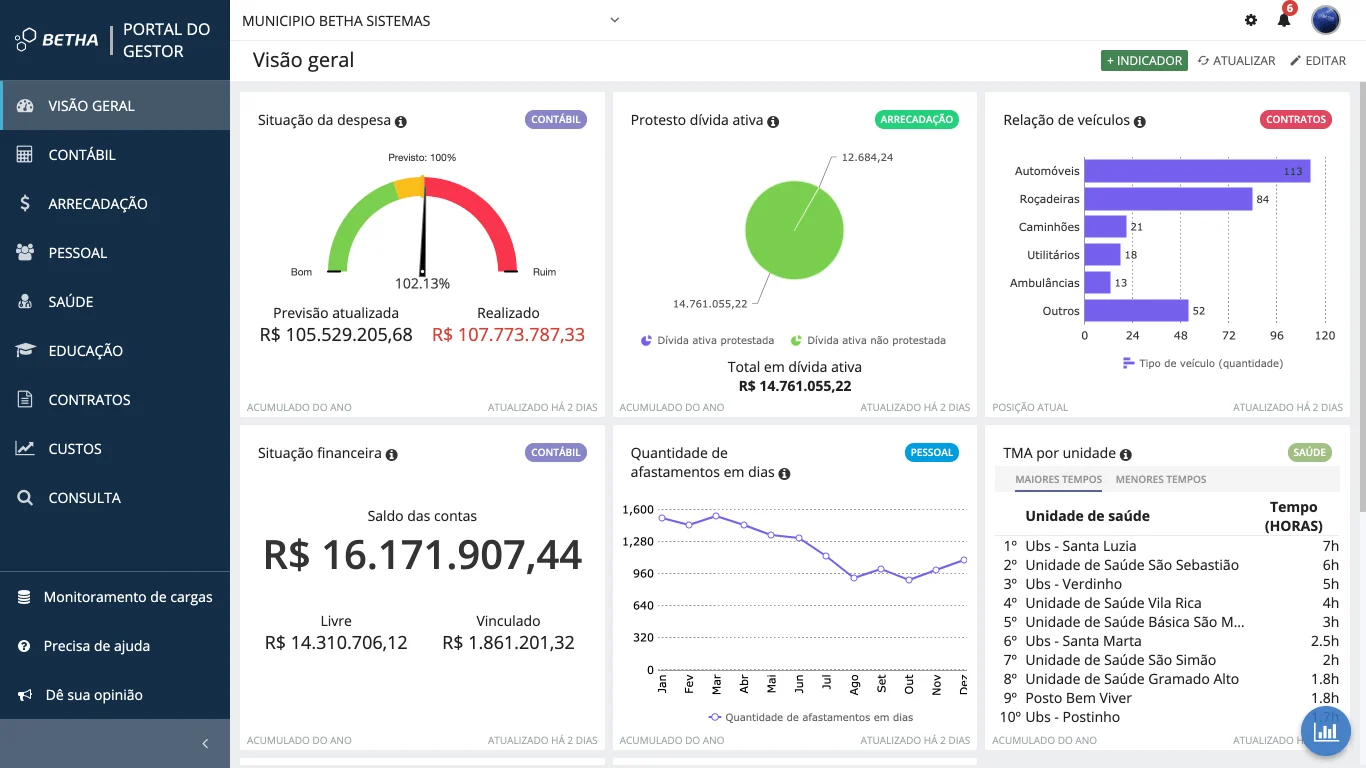Viewport: 1366px width, 768px height.
Task: Click the Arrecadação tag on Protesto card
Action: click(917, 120)
